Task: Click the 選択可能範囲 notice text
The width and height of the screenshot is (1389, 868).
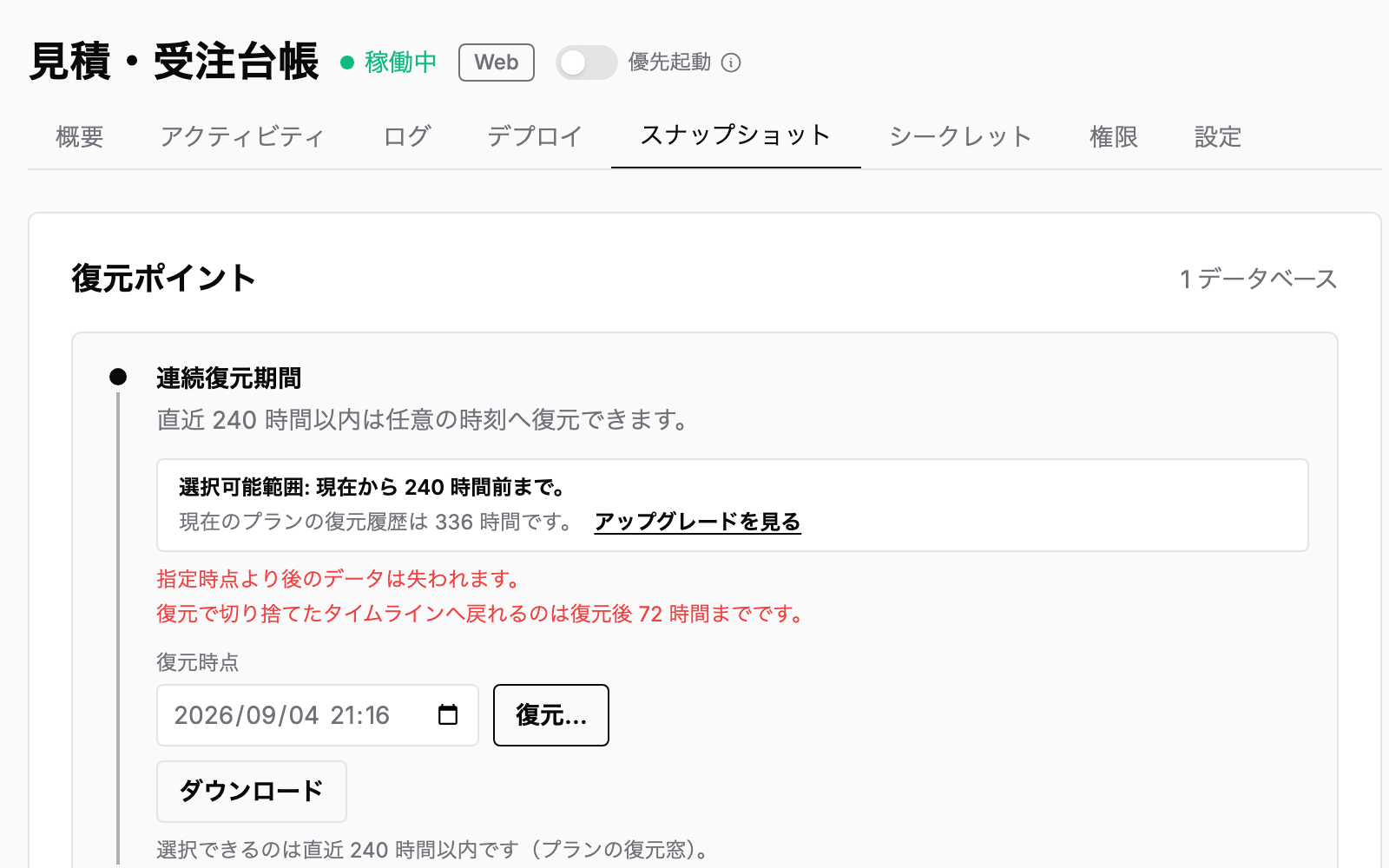Action: (x=372, y=487)
